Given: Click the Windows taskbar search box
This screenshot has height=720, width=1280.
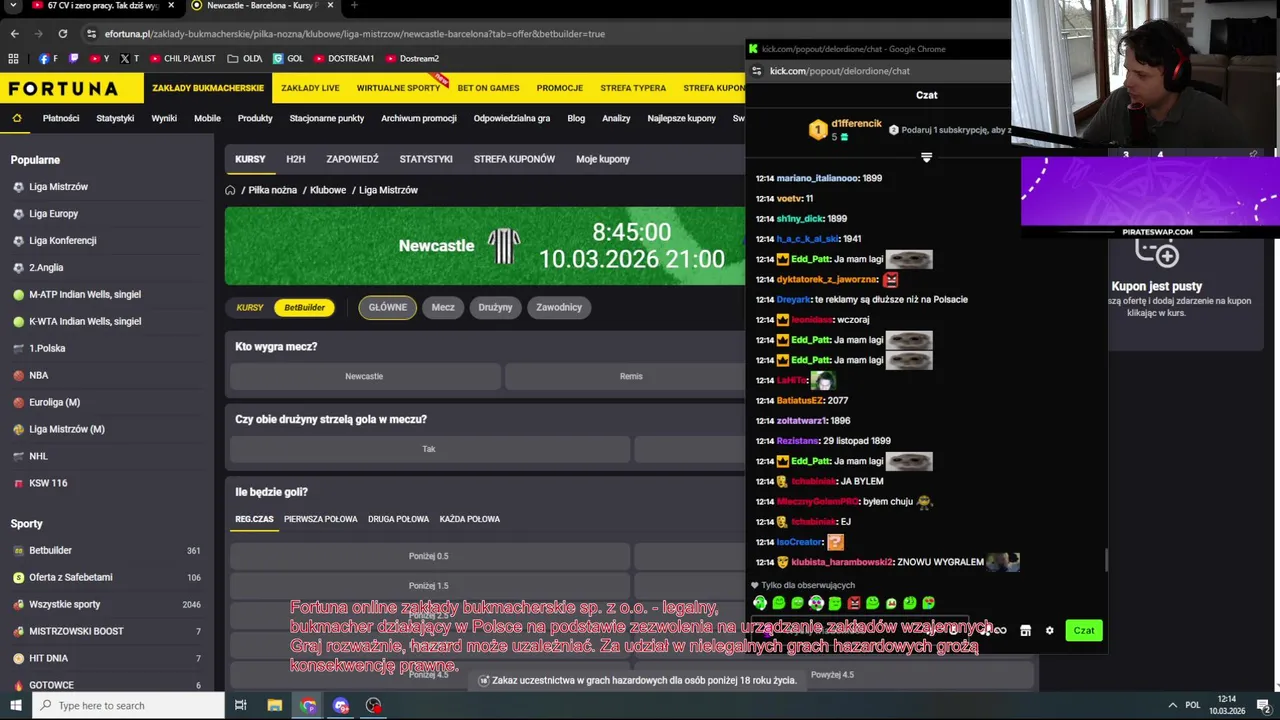Looking at the screenshot, I should 128,705.
